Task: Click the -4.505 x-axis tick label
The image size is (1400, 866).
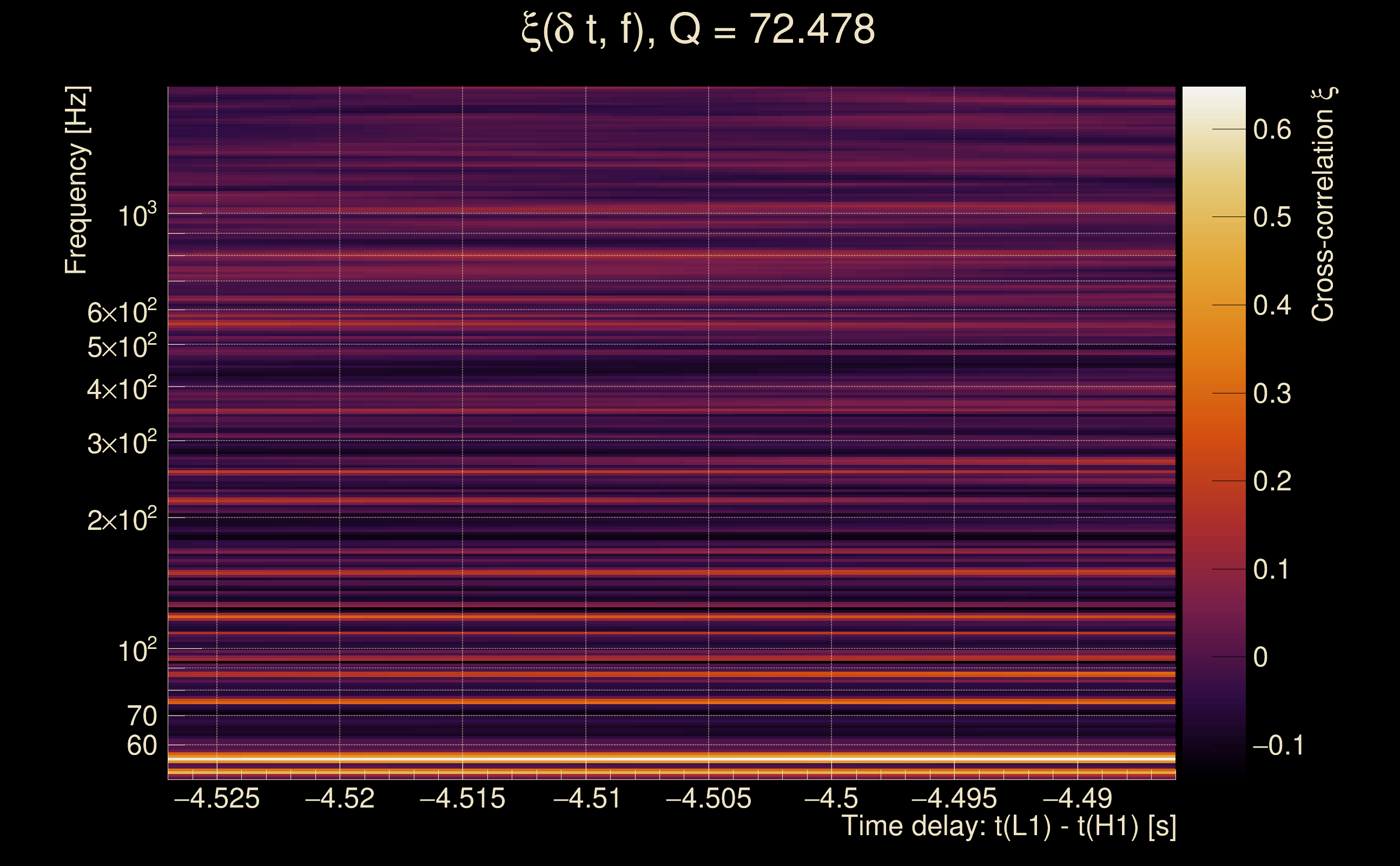Action: click(x=709, y=798)
